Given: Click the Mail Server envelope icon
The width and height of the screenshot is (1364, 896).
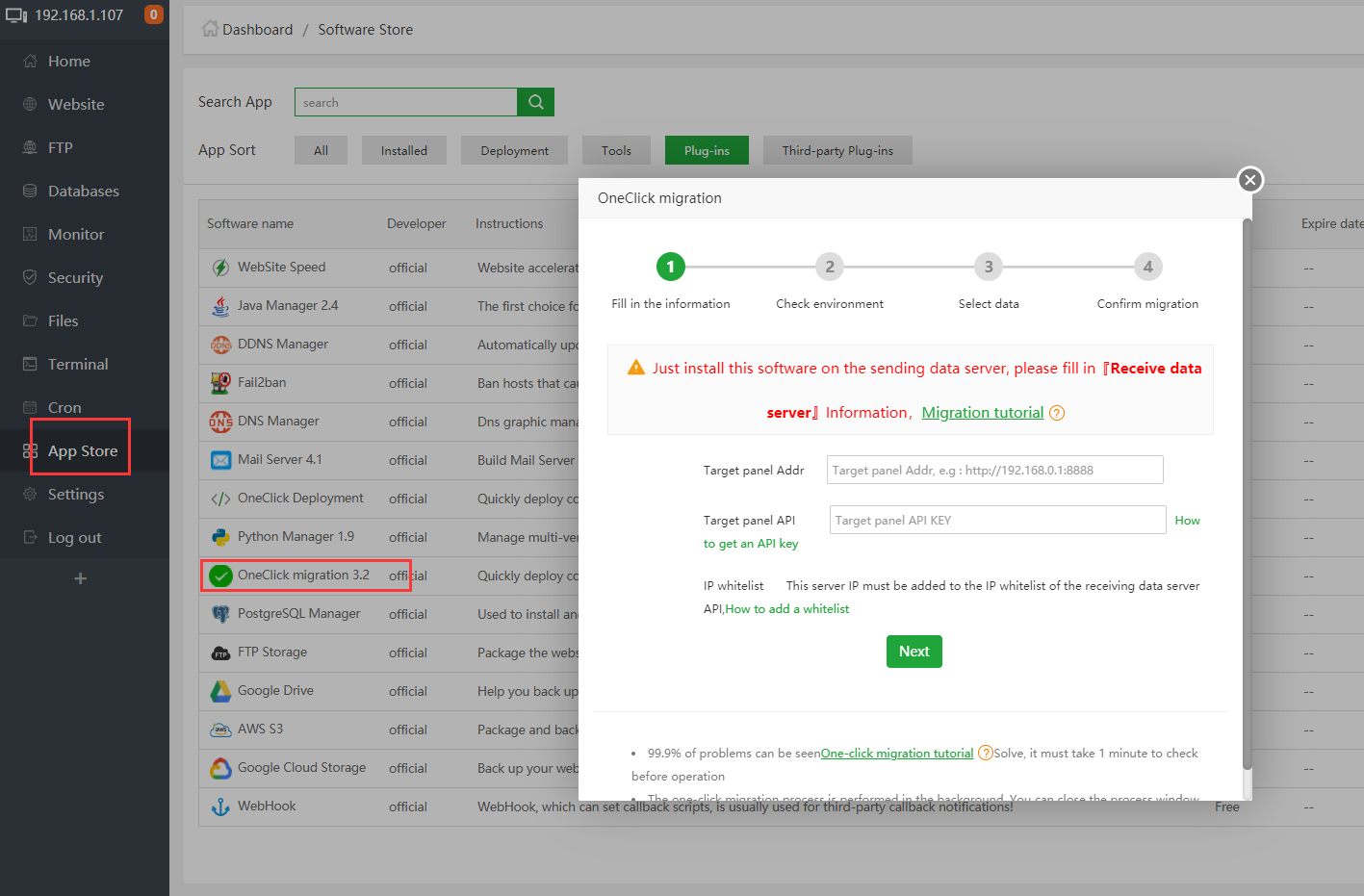Looking at the screenshot, I should tap(220, 460).
